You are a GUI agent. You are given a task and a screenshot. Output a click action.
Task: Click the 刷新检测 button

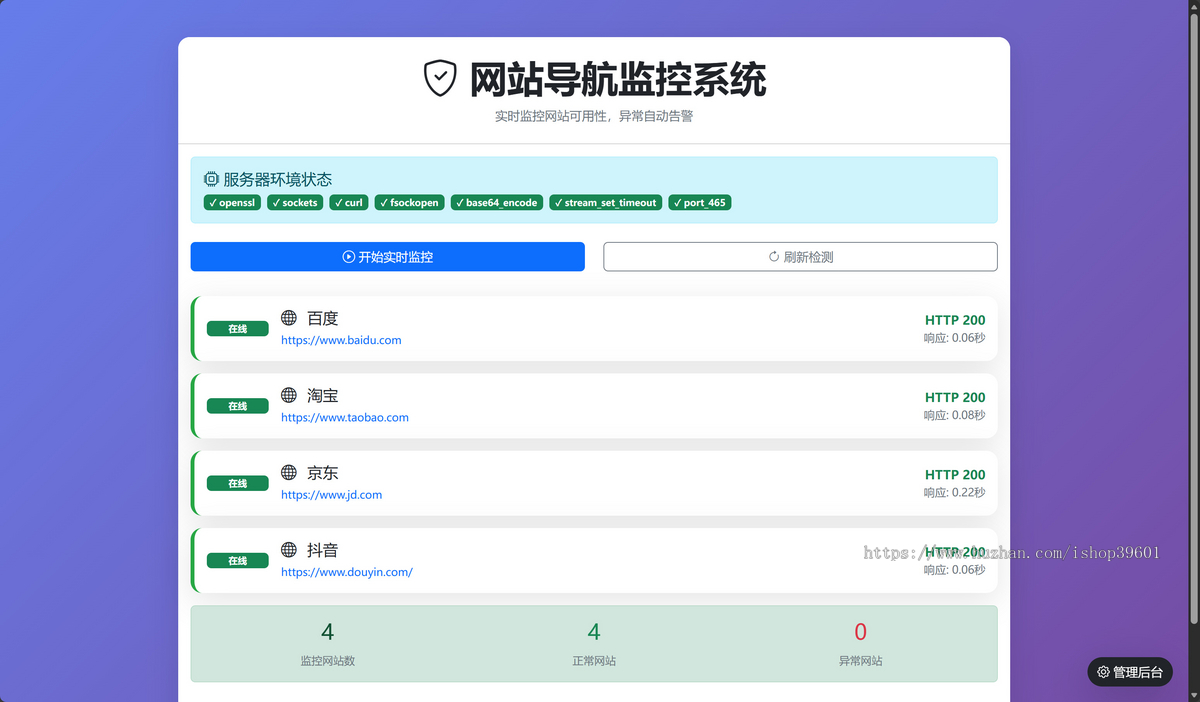click(800, 256)
